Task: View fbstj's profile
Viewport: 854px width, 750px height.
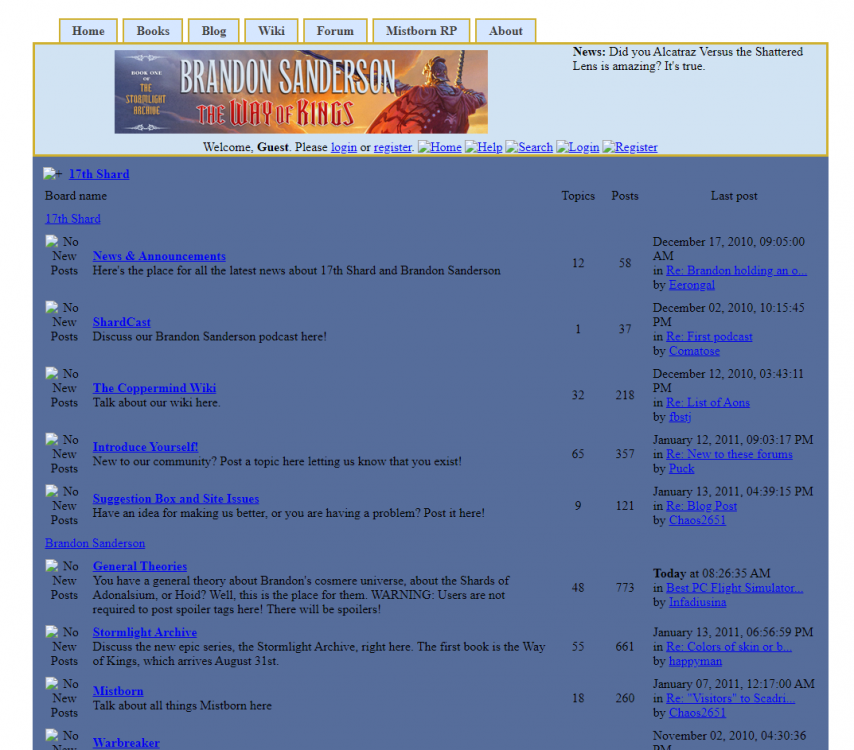Action: click(680, 417)
